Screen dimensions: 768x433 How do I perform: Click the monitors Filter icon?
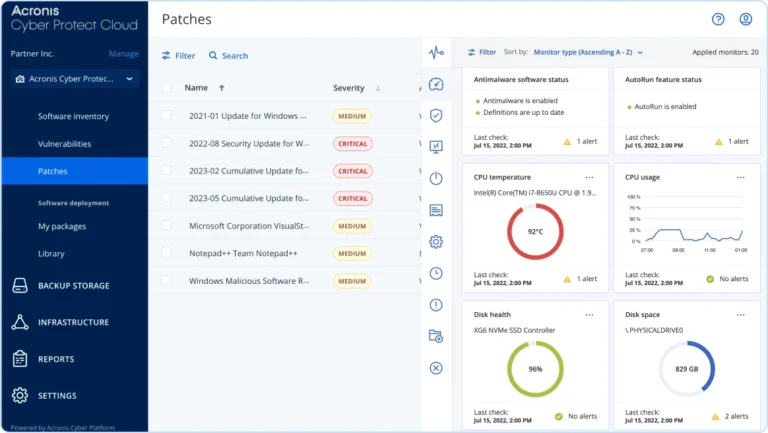tap(471, 52)
